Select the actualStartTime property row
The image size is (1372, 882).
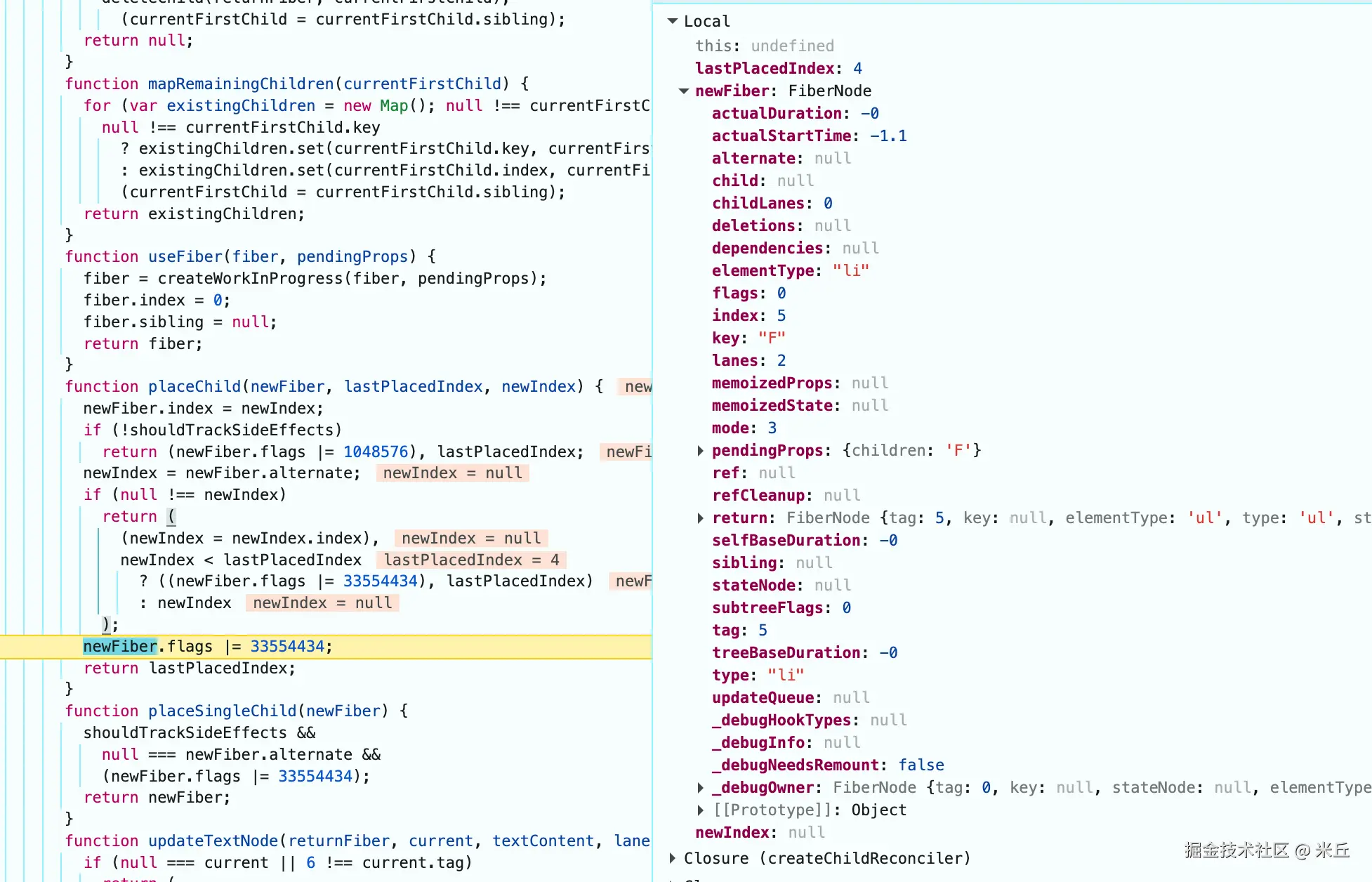[x=810, y=136]
